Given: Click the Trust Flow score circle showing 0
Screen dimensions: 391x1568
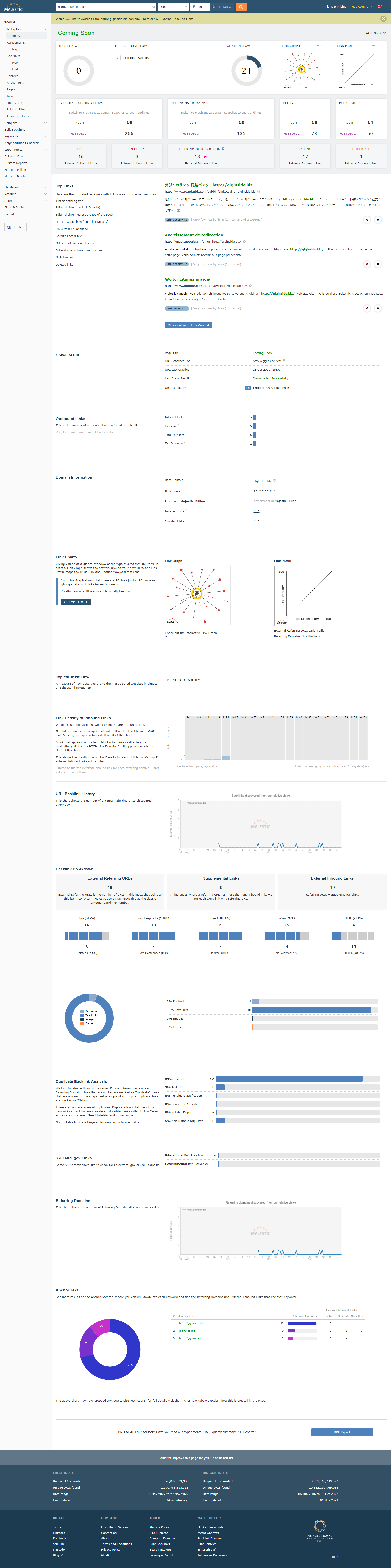Looking at the screenshot, I should (x=78, y=71).
